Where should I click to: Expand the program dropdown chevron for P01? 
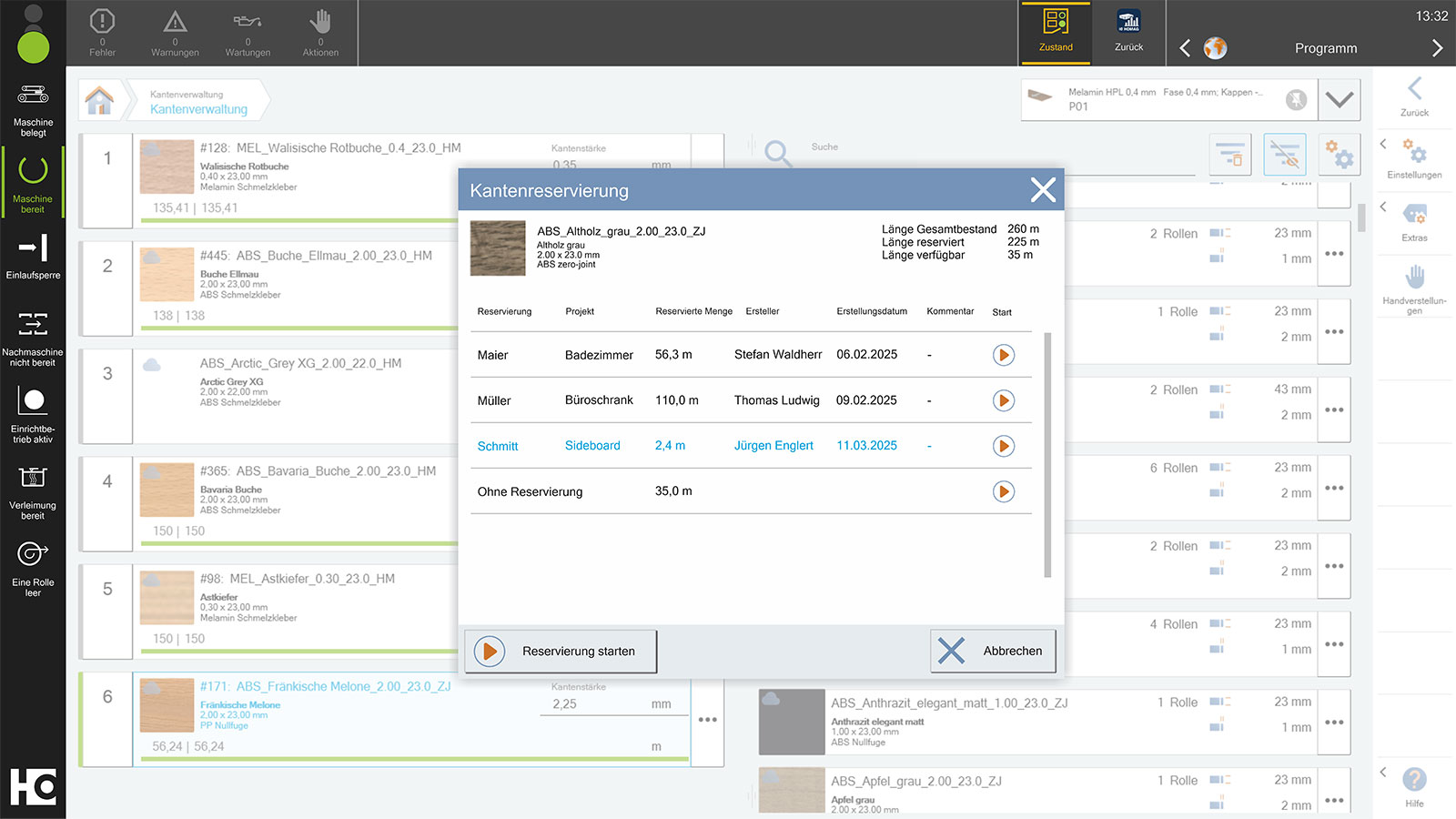click(x=1339, y=100)
